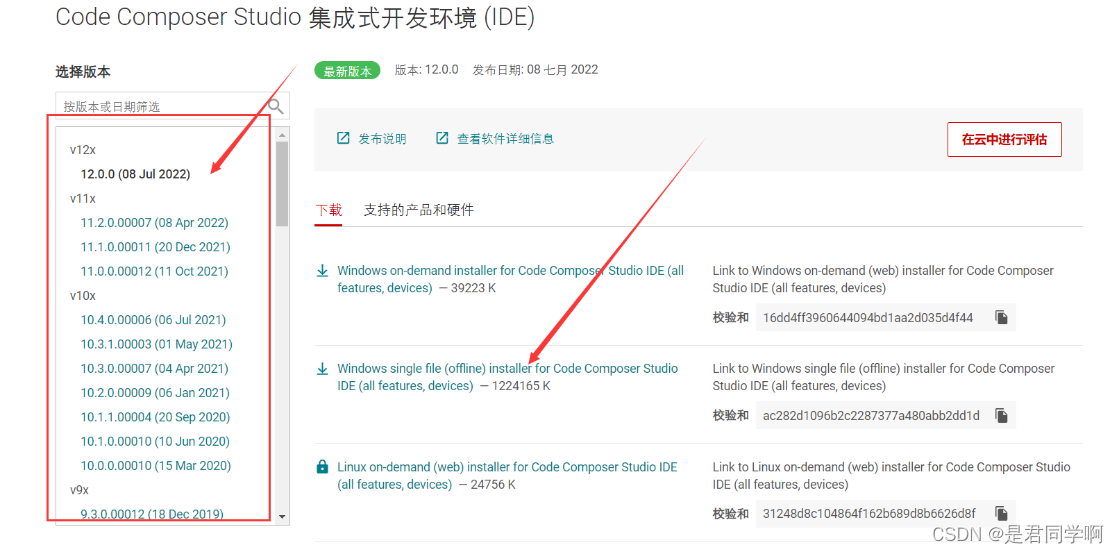The width and height of the screenshot is (1119, 554).
Task: Click the 39223 K file size text
Action: click(x=473, y=288)
